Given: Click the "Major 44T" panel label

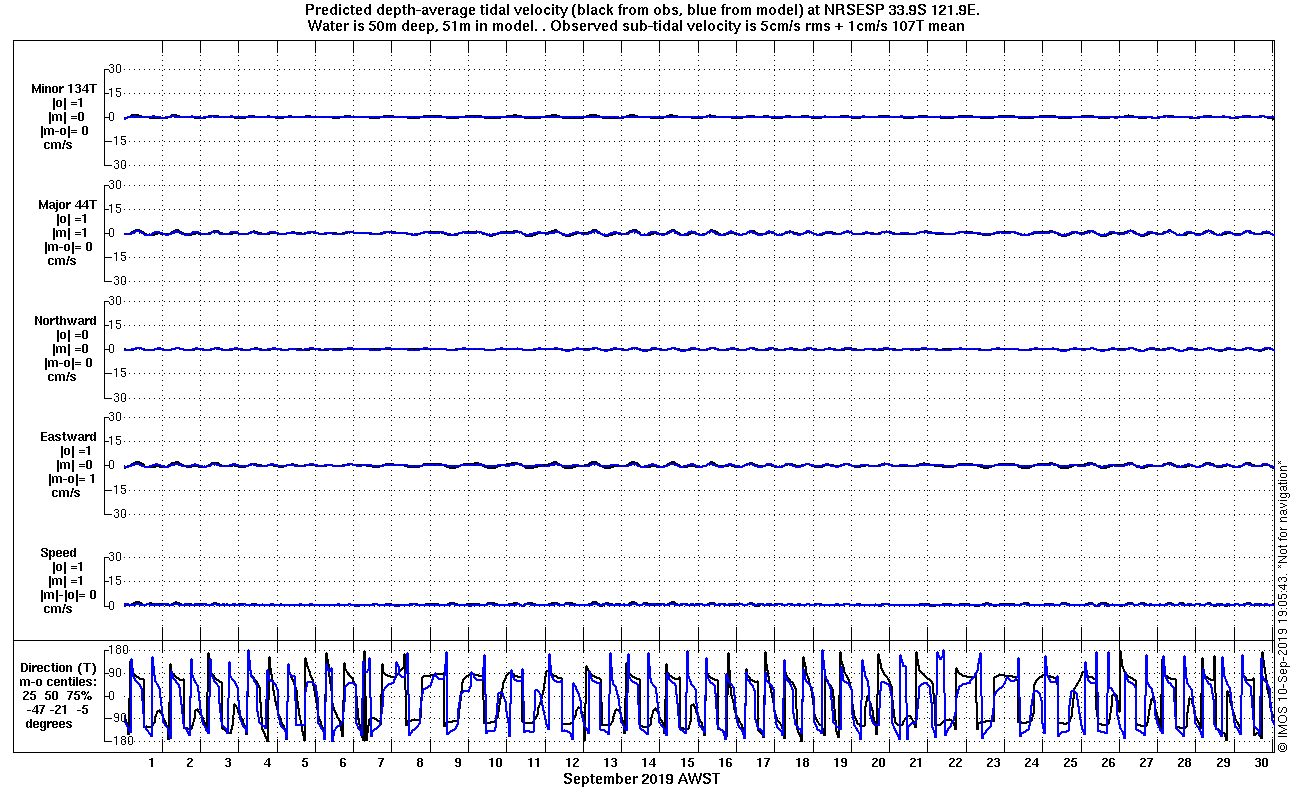Looking at the screenshot, I should [68, 204].
